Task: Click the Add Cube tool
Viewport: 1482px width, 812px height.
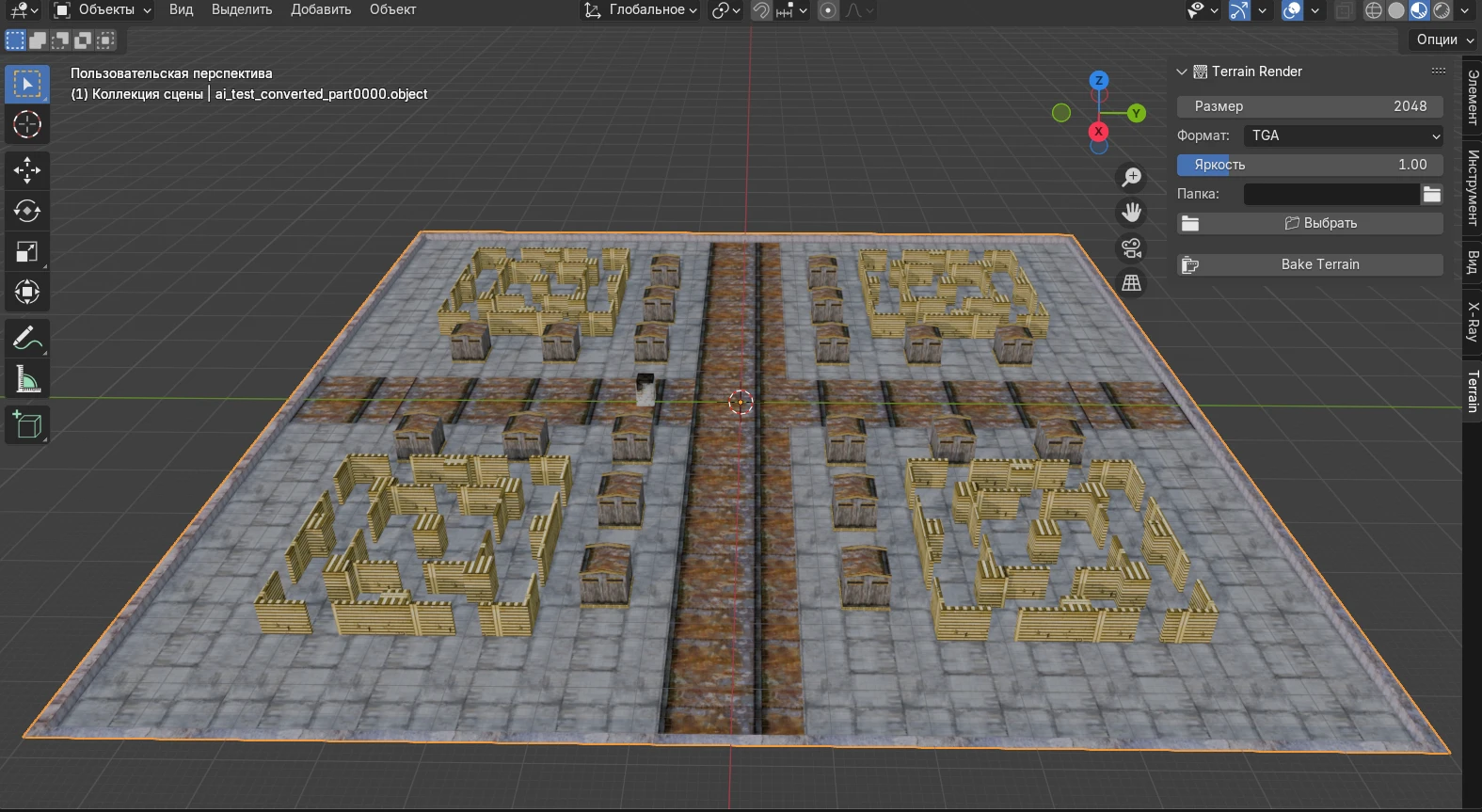Action: click(26, 424)
